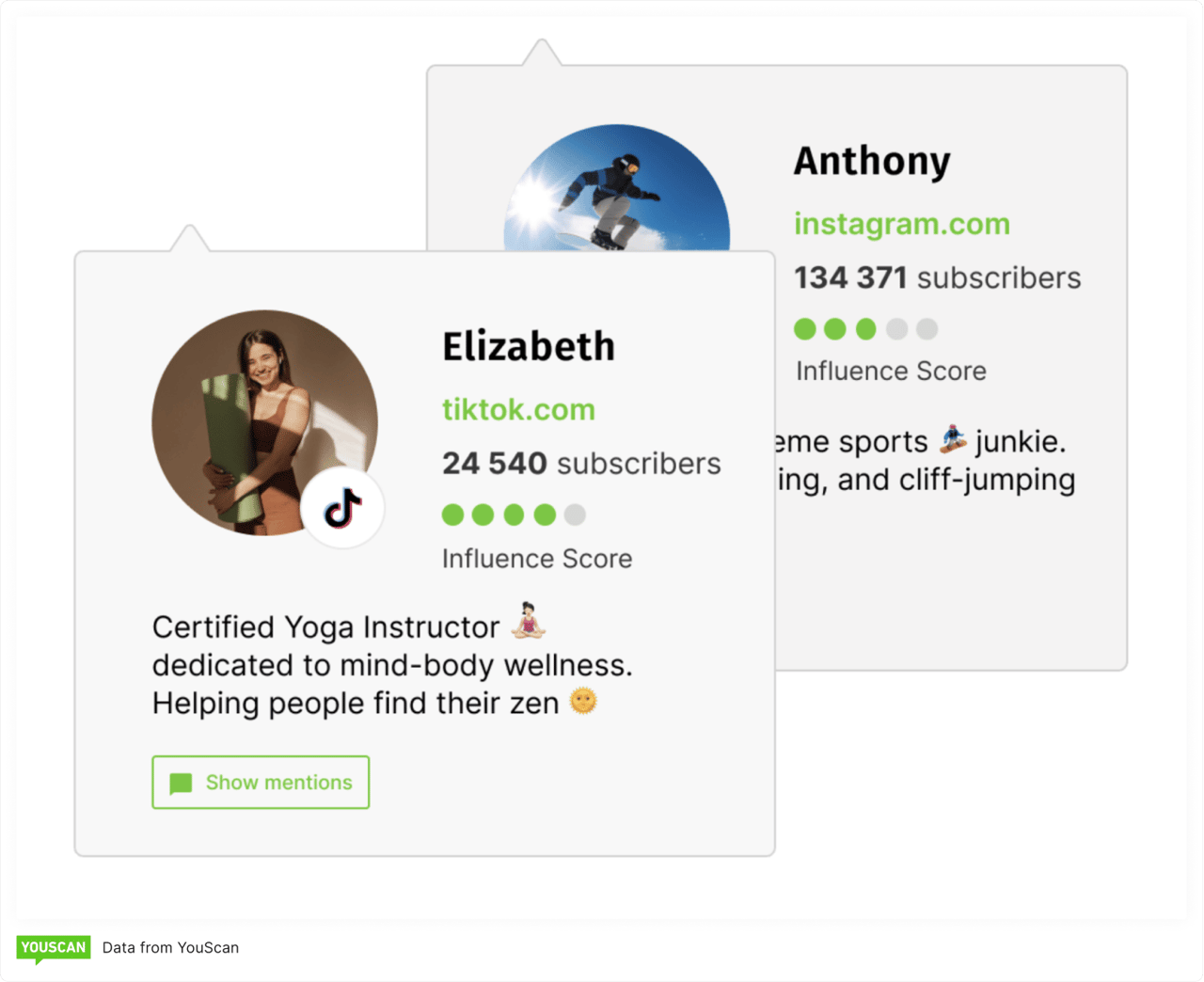Select the name Anthony heading
1204x982 pixels.
(x=872, y=161)
